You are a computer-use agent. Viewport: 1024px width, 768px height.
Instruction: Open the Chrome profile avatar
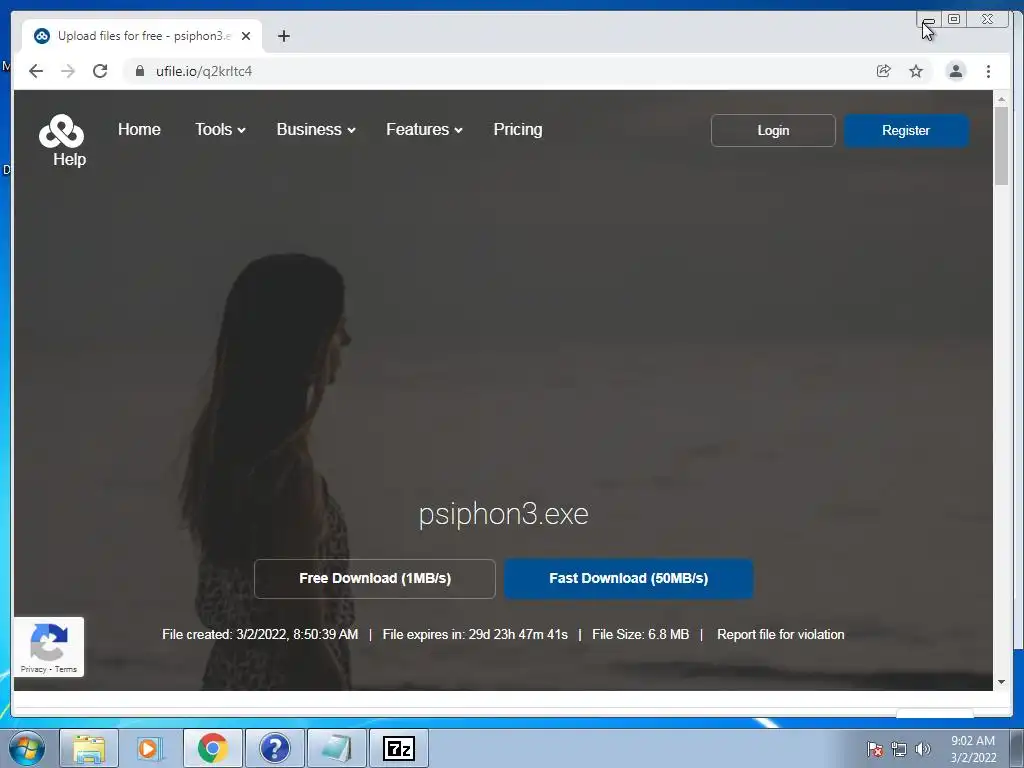[x=955, y=71]
